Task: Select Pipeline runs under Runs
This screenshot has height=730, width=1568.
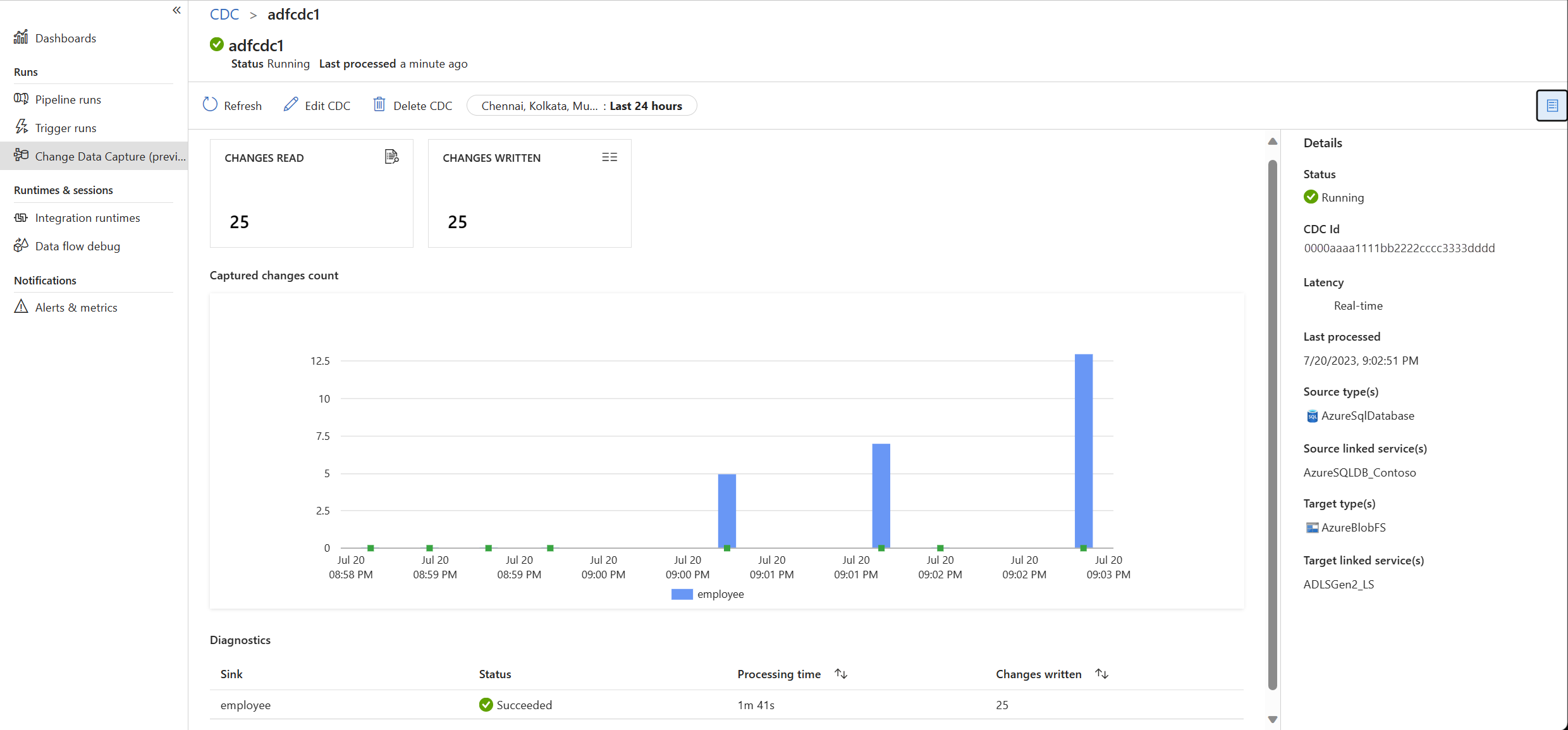Action: tap(68, 99)
